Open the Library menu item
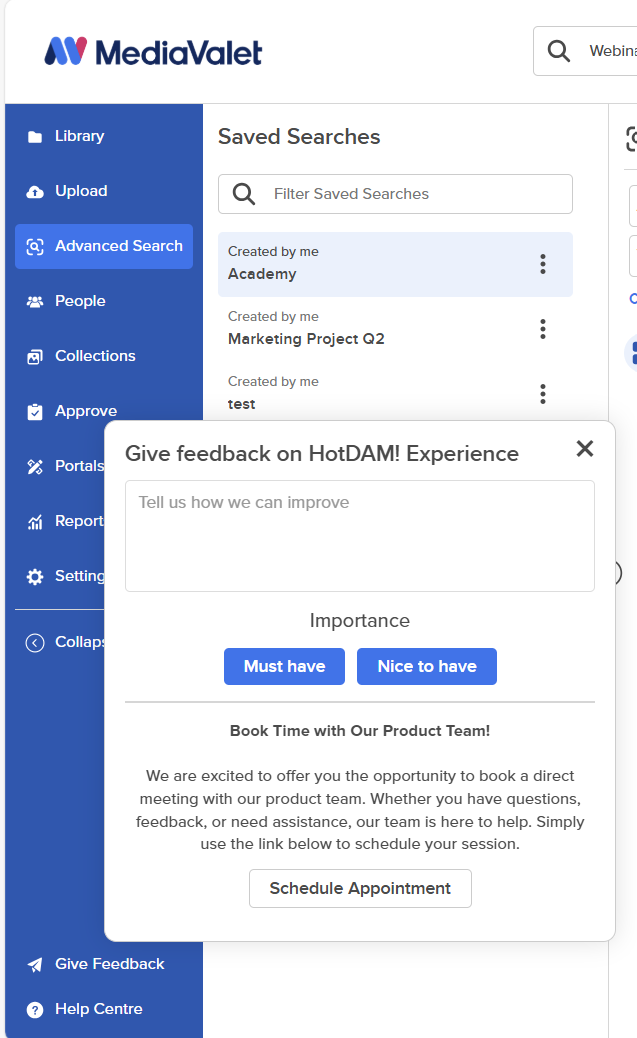637x1038 pixels. [x=104, y=136]
